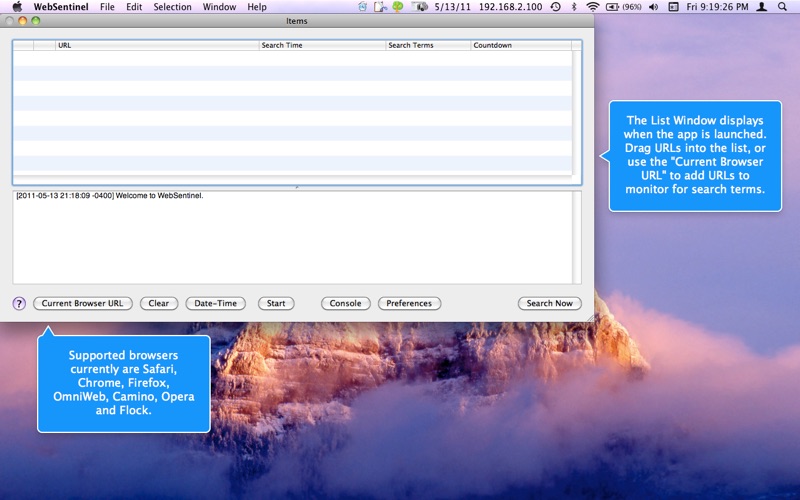Screen dimensions: 800x500
Task: Open the Window menu
Action: 219,7
